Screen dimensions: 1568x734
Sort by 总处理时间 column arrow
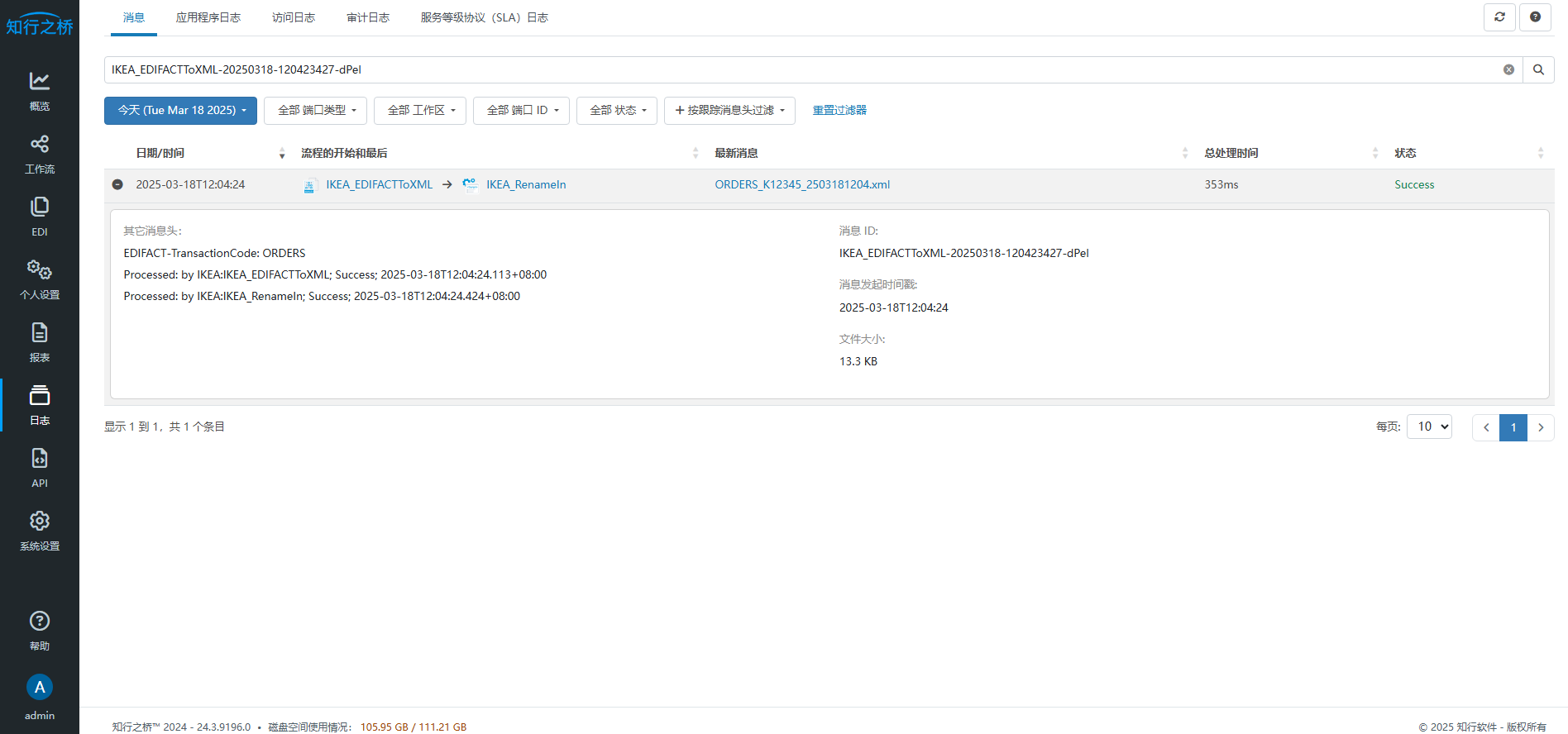pos(1375,153)
